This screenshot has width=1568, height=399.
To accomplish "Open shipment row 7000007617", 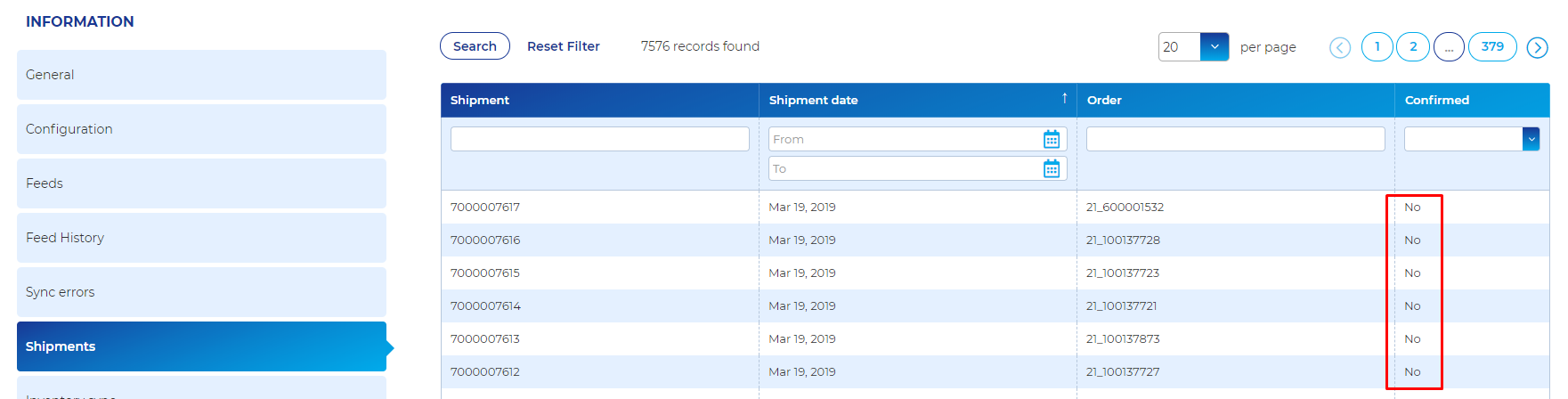I will tap(485, 208).
